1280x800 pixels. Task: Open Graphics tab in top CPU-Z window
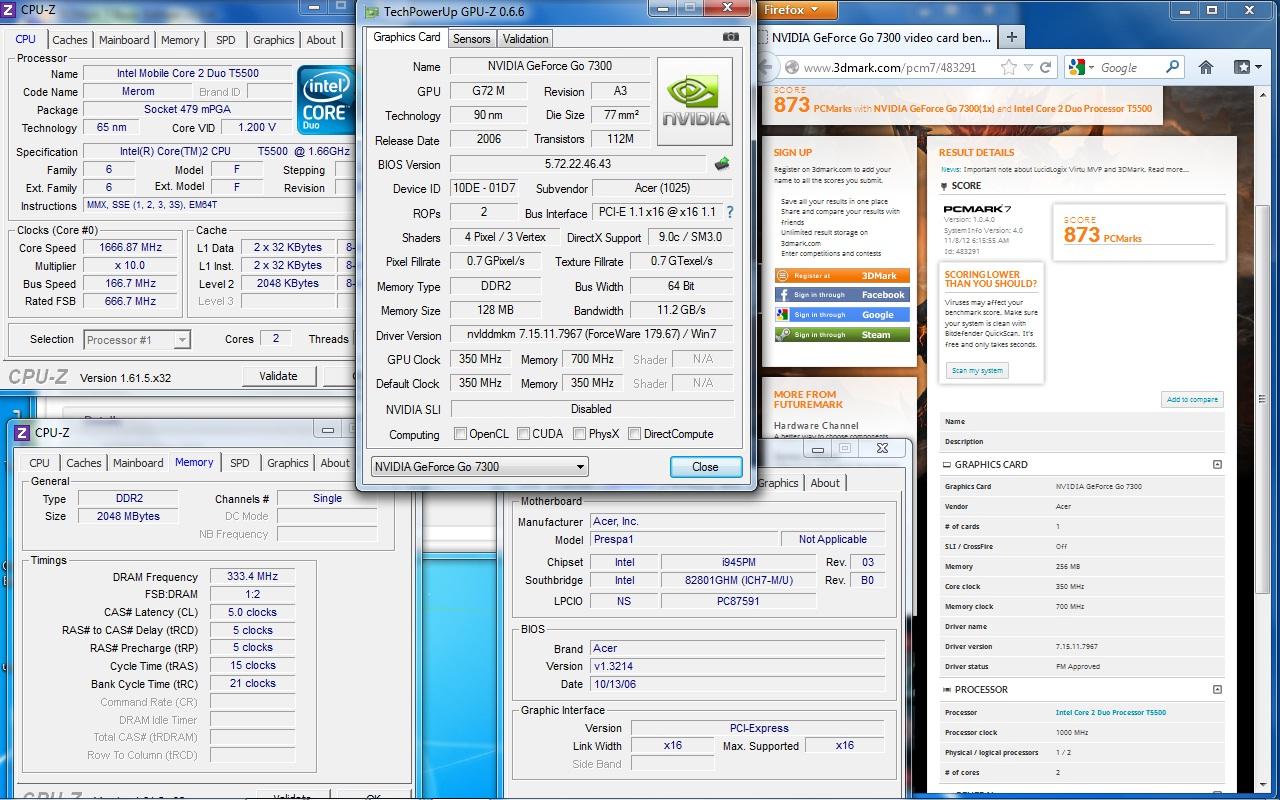pyautogui.click(x=273, y=40)
